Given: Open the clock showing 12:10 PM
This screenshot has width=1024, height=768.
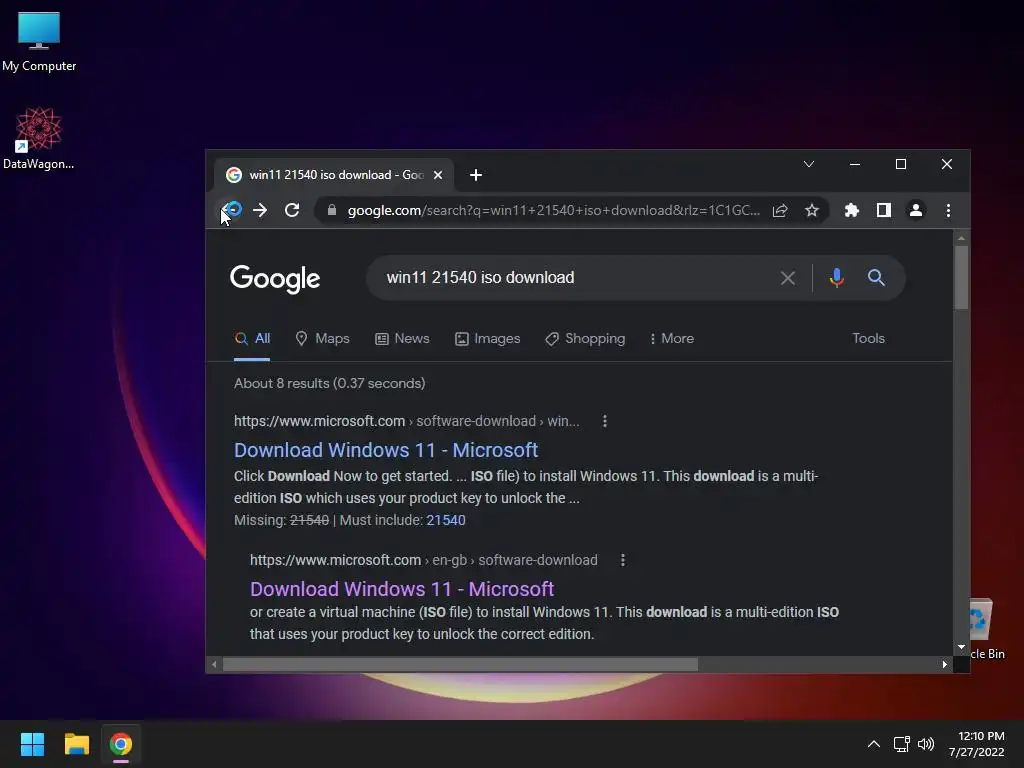Looking at the screenshot, I should pyautogui.click(x=977, y=744).
